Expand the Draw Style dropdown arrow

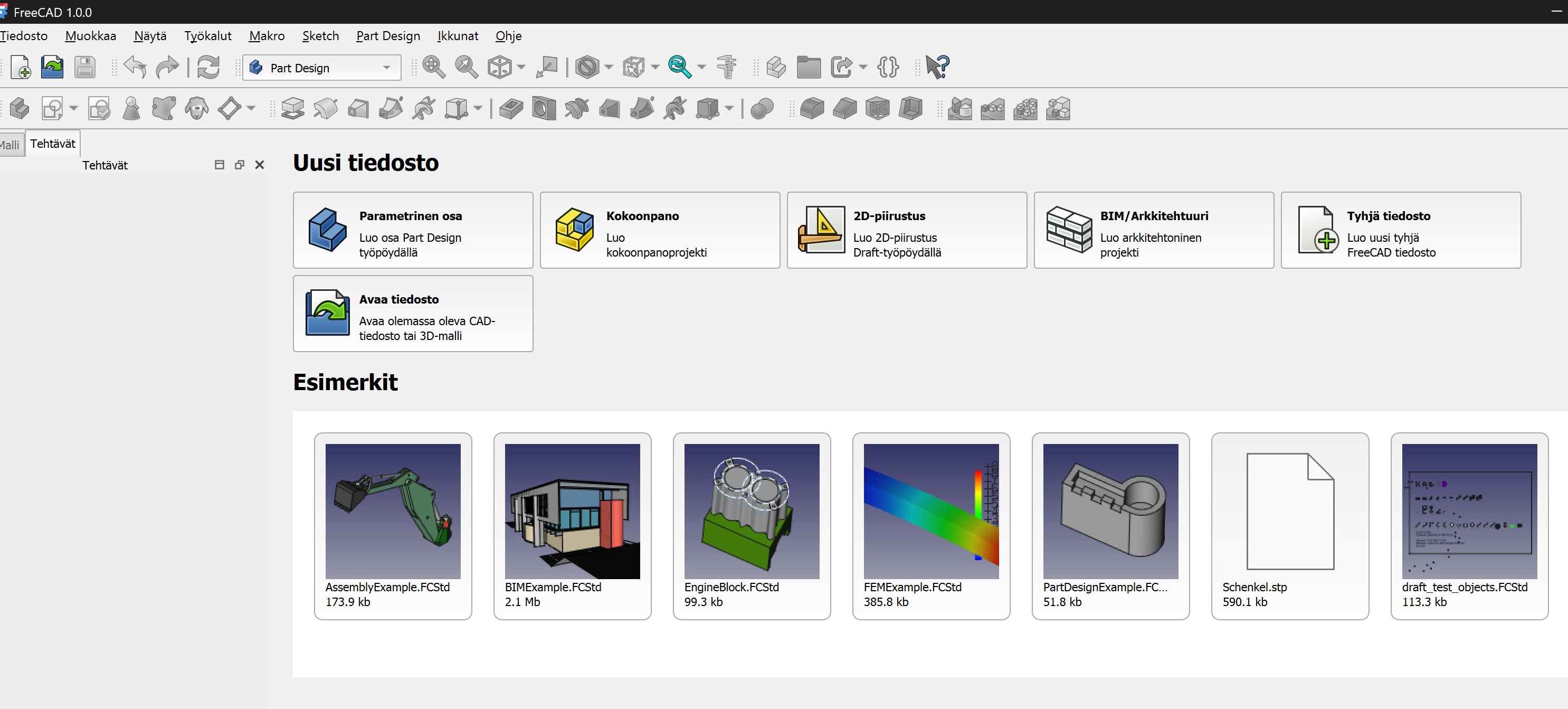[609, 67]
